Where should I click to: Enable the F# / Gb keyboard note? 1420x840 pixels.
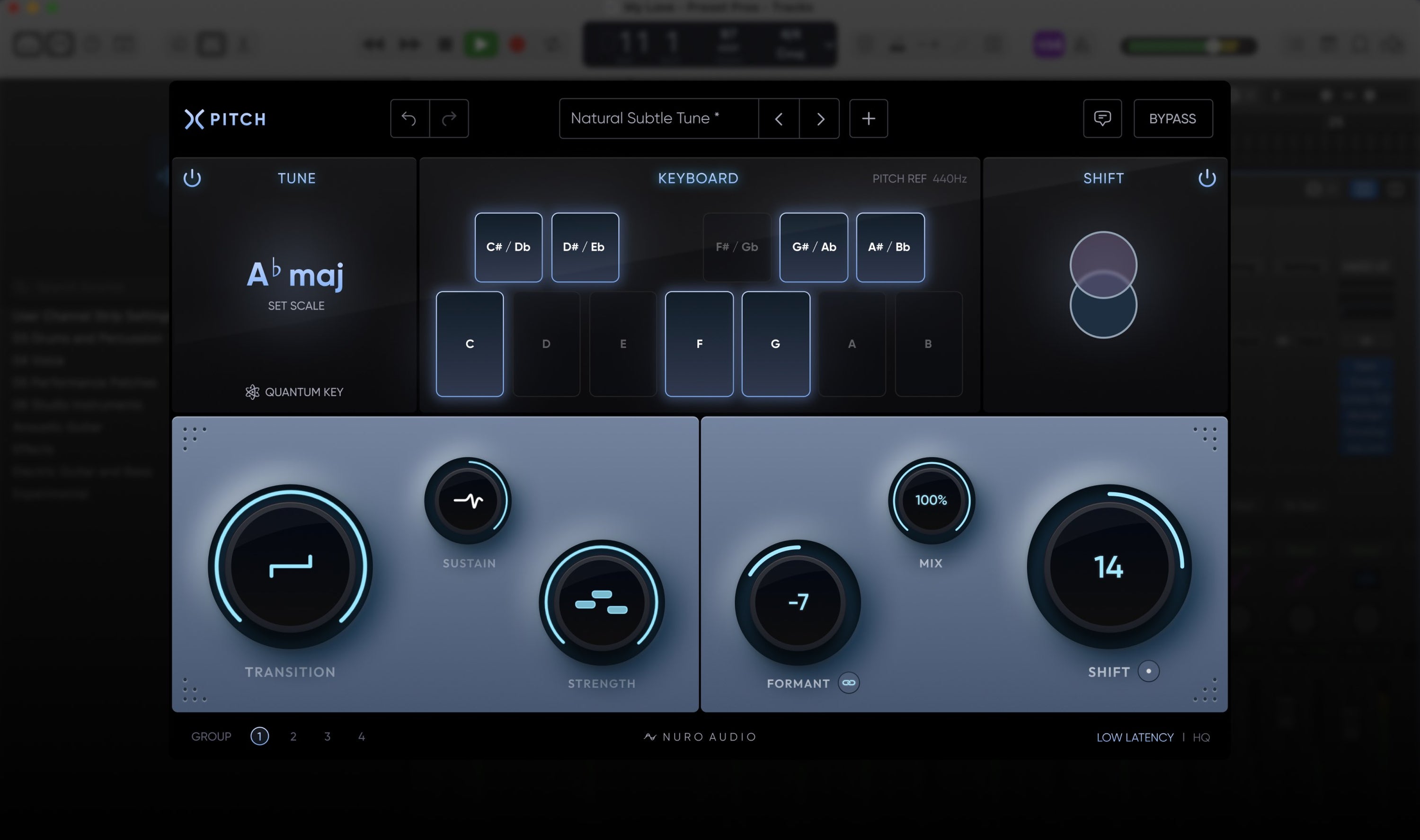pos(737,247)
